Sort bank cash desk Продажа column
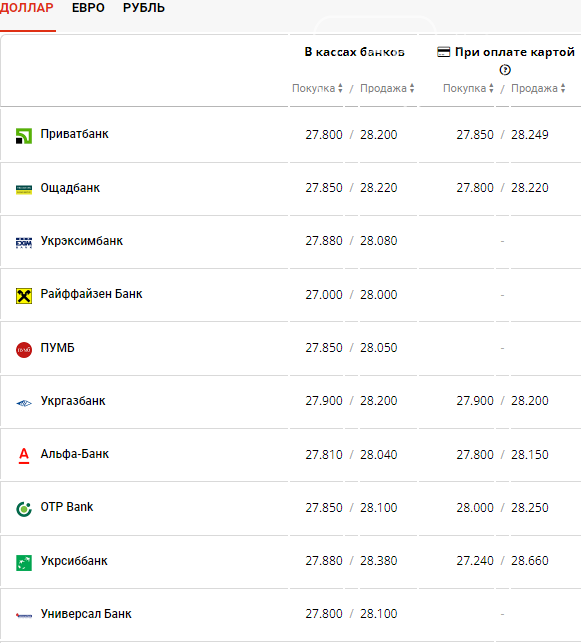The image size is (581, 643). [x=387, y=88]
